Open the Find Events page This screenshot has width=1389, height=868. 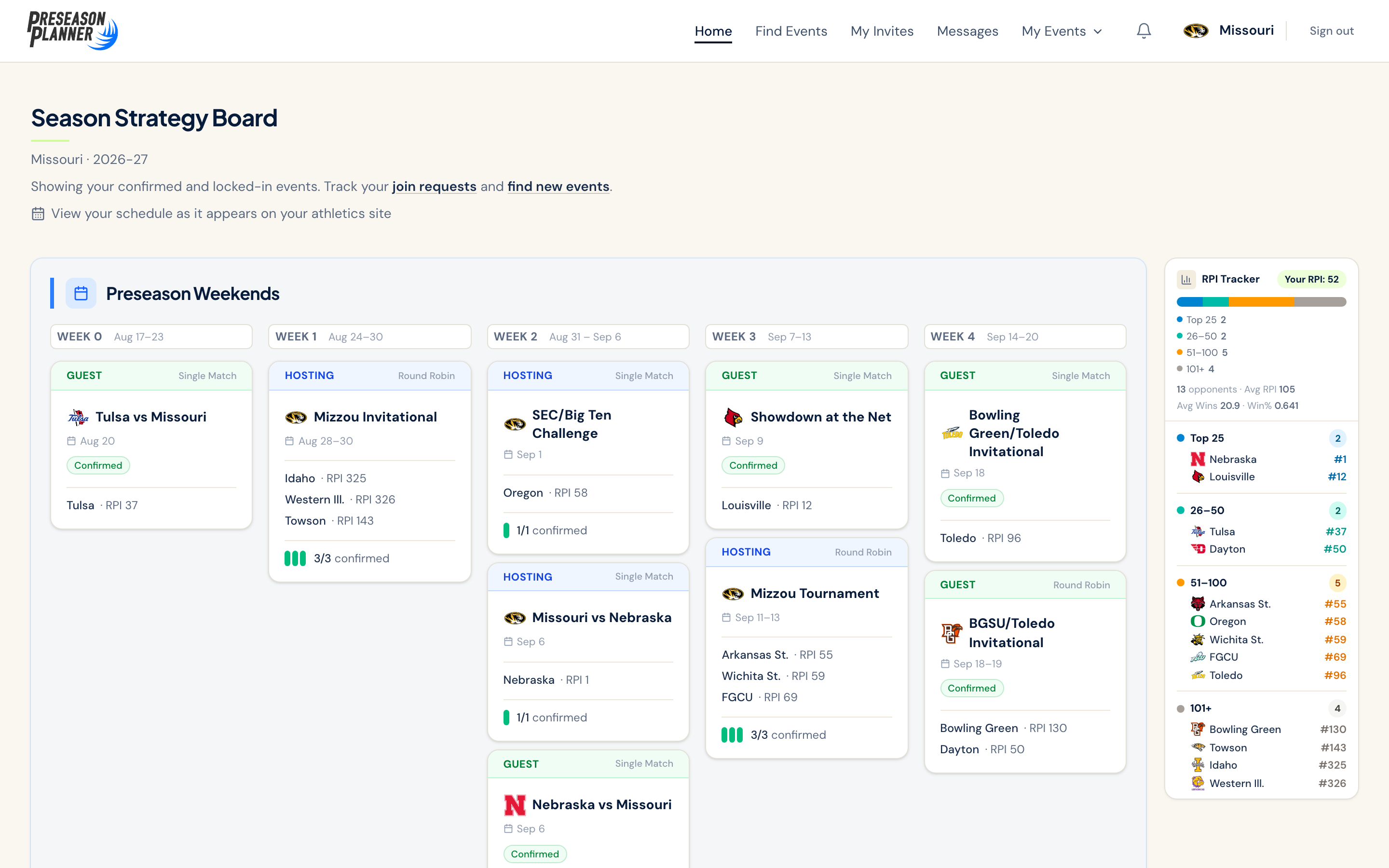[x=791, y=31]
